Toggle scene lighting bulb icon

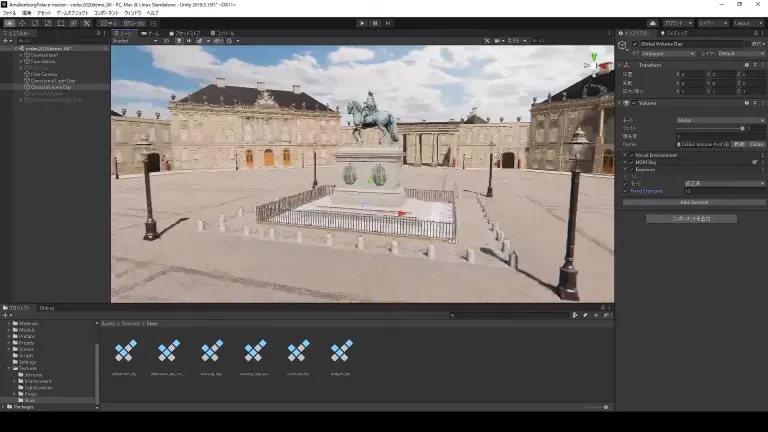[179, 41]
